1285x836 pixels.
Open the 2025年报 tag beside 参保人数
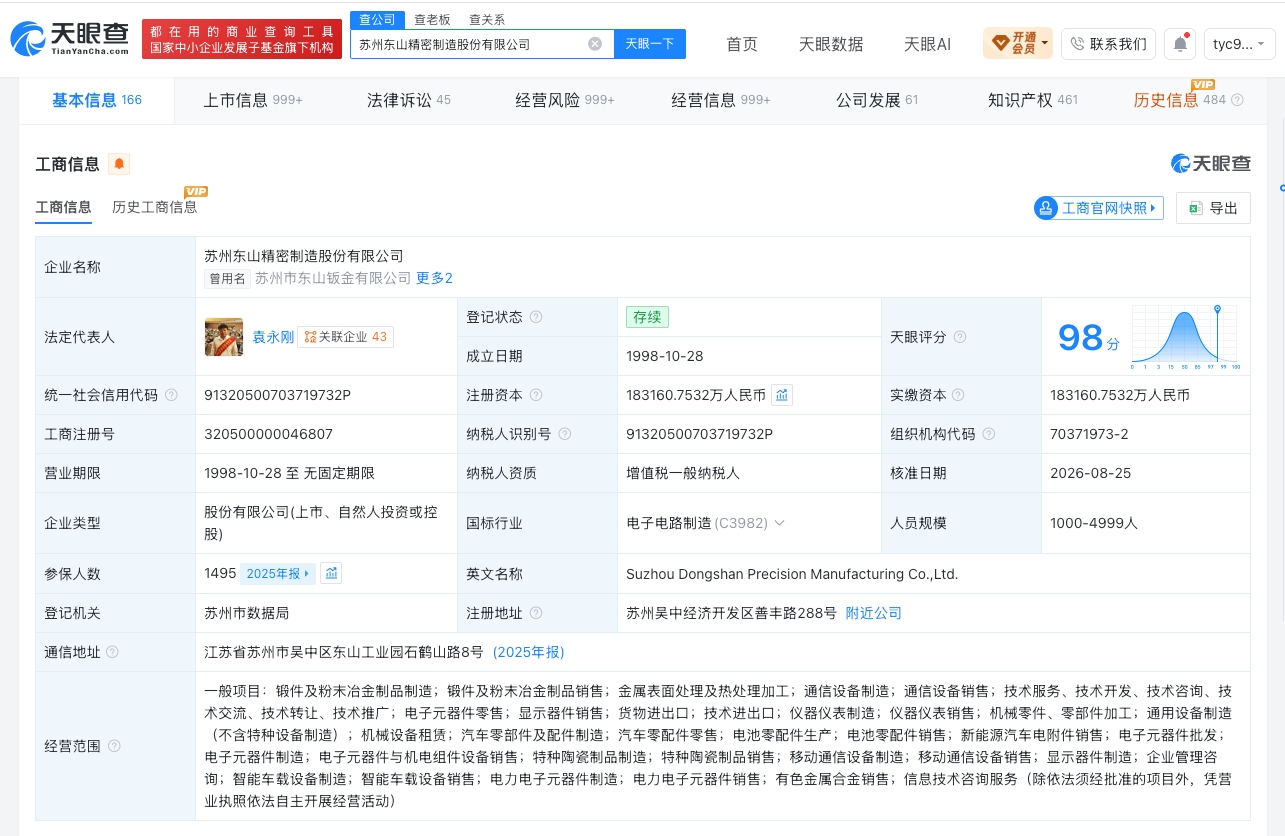[278, 573]
